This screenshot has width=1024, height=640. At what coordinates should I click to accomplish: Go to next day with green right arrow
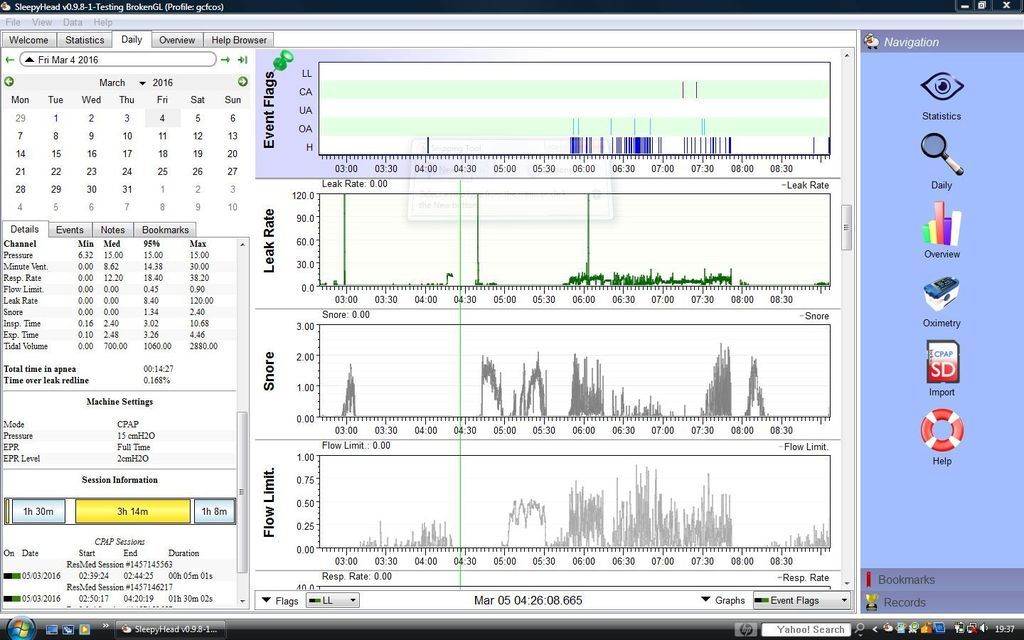(x=225, y=59)
